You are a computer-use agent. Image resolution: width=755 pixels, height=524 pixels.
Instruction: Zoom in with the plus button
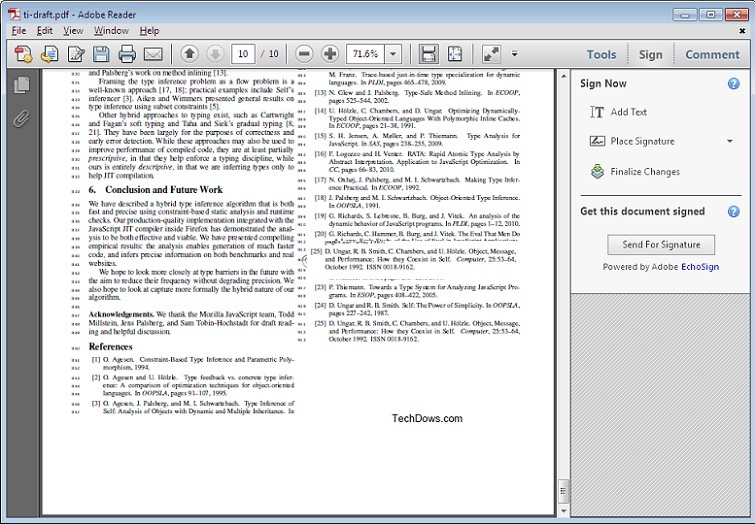point(330,54)
